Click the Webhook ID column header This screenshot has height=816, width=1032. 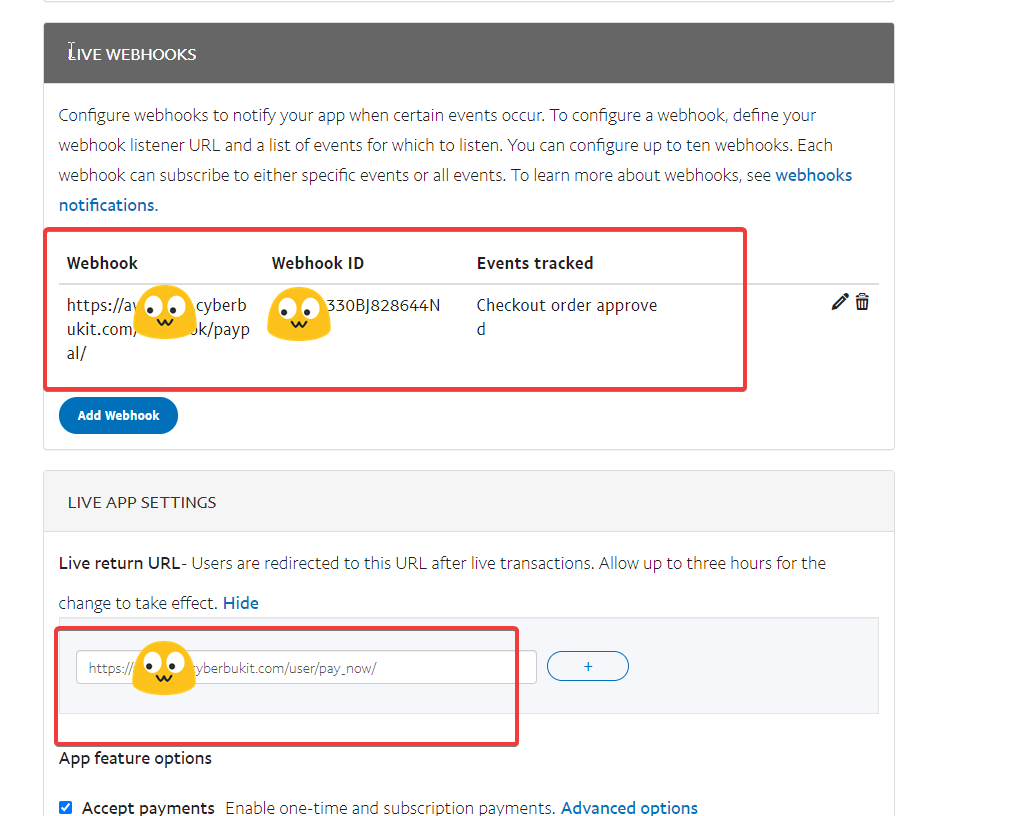pyautogui.click(x=317, y=263)
